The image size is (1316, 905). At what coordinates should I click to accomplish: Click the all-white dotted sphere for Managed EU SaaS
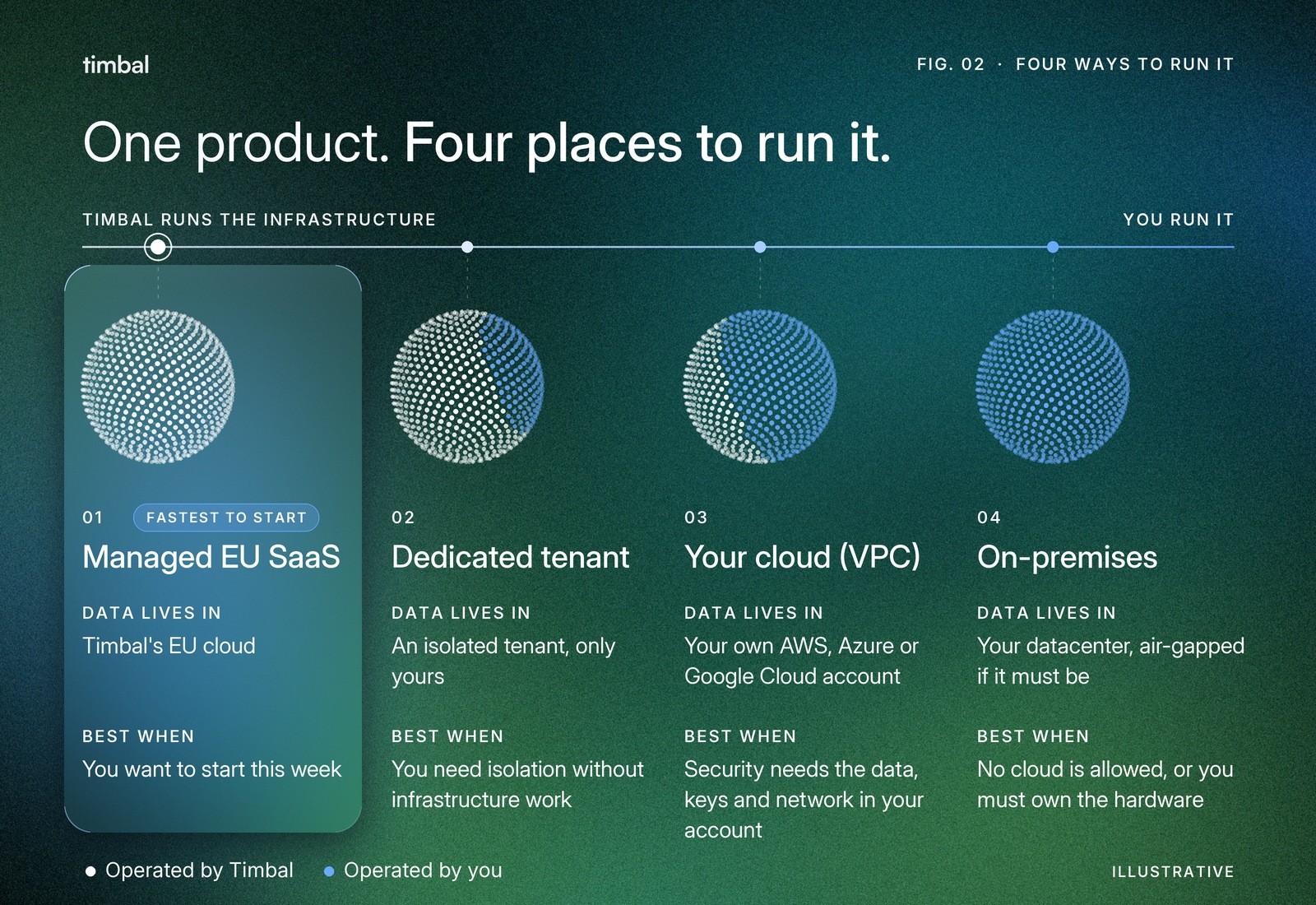click(x=158, y=386)
